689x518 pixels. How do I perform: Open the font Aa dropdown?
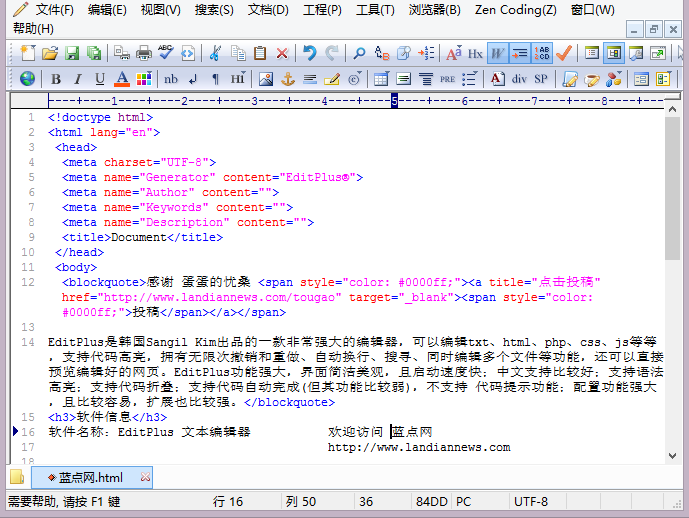click(453, 54)
